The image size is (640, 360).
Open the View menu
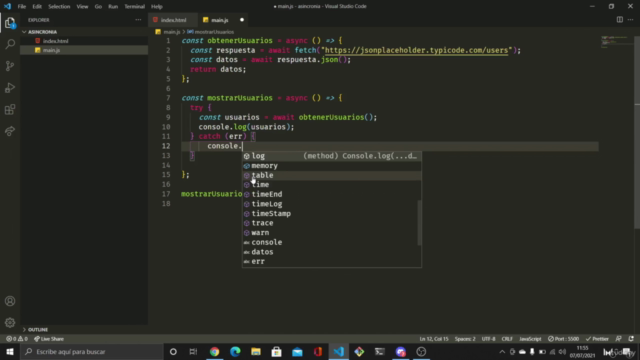pyautogui.click(x=82, y=7)
